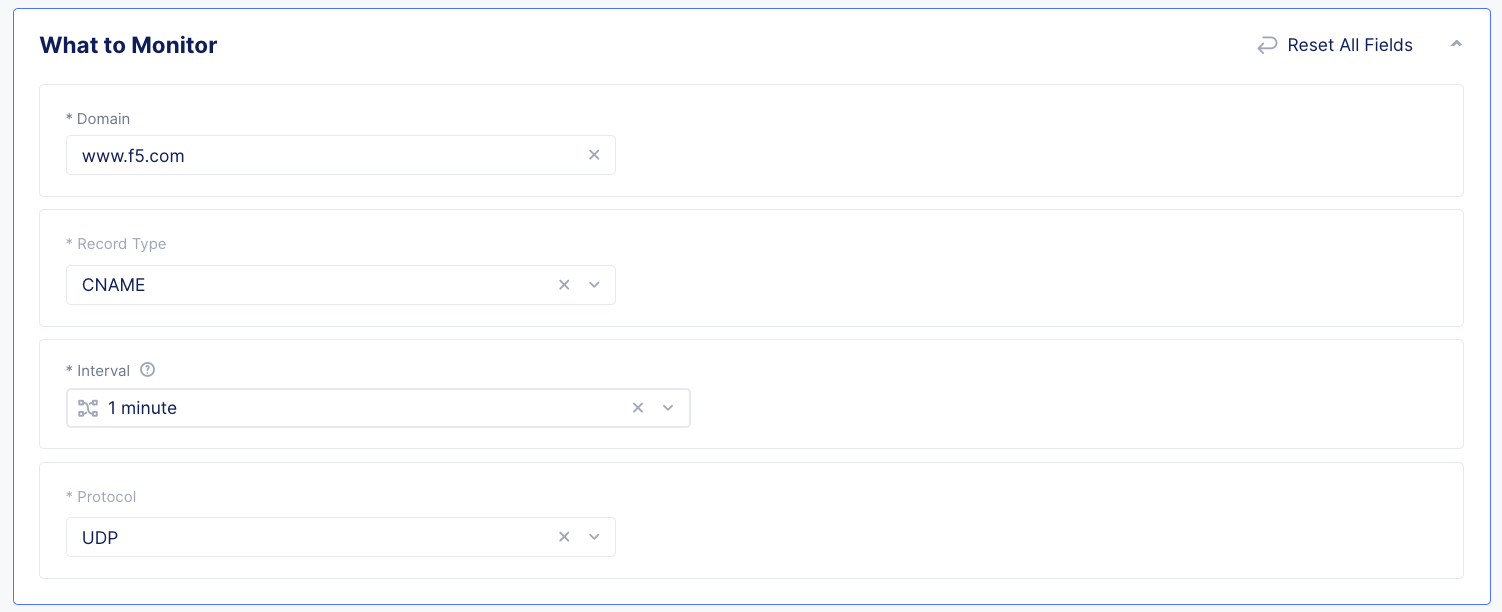This screenshot has width=1502, height=612.
Task: Clear the Domain field using its X icon
Action: [x=594, y=155]
